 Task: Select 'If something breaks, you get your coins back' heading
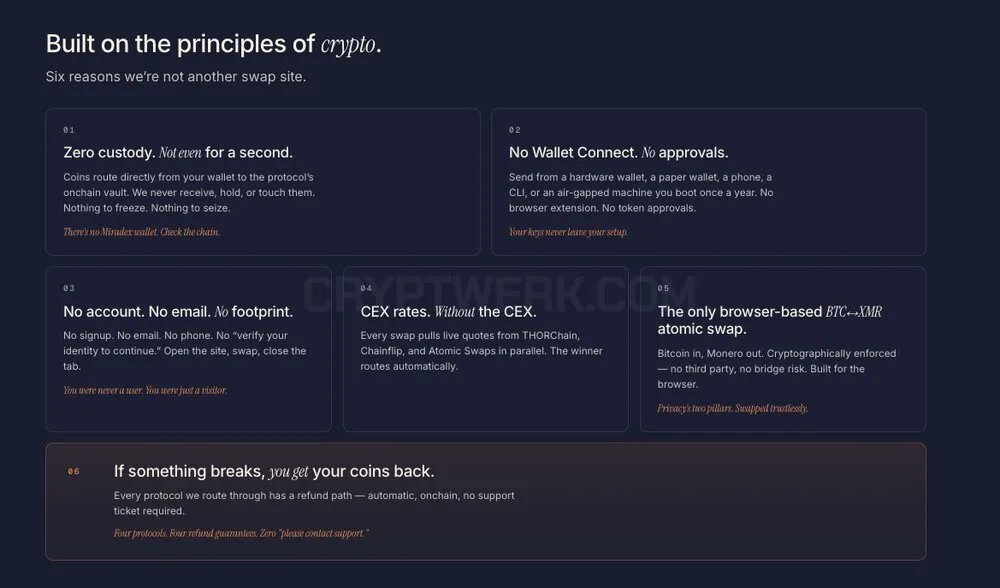[x=274, y=471]
